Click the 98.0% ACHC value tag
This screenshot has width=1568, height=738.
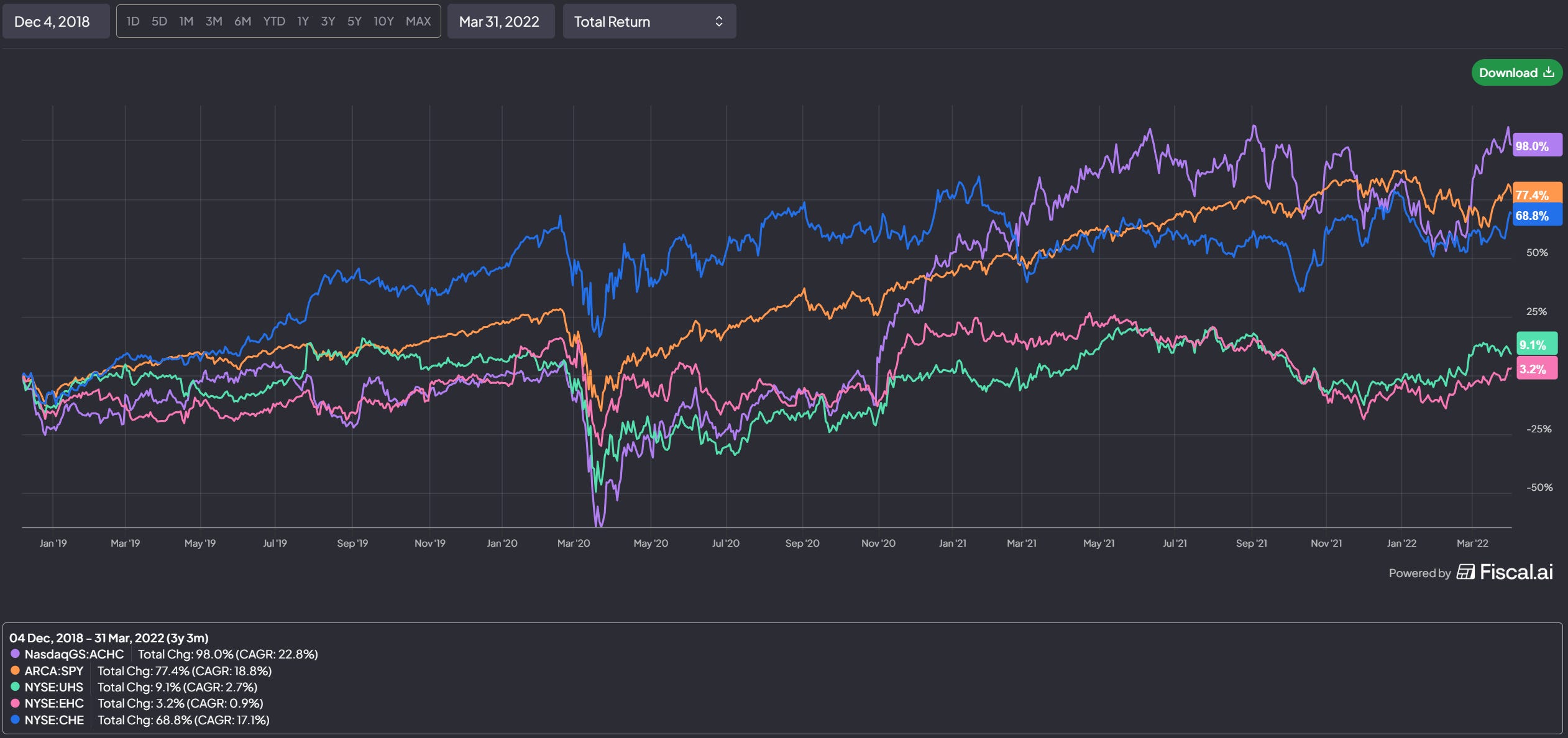click(1536, 146)
